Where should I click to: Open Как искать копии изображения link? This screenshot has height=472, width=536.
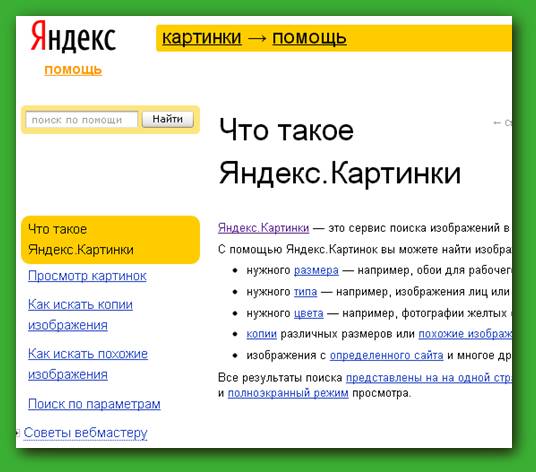[x=80, y=314]
